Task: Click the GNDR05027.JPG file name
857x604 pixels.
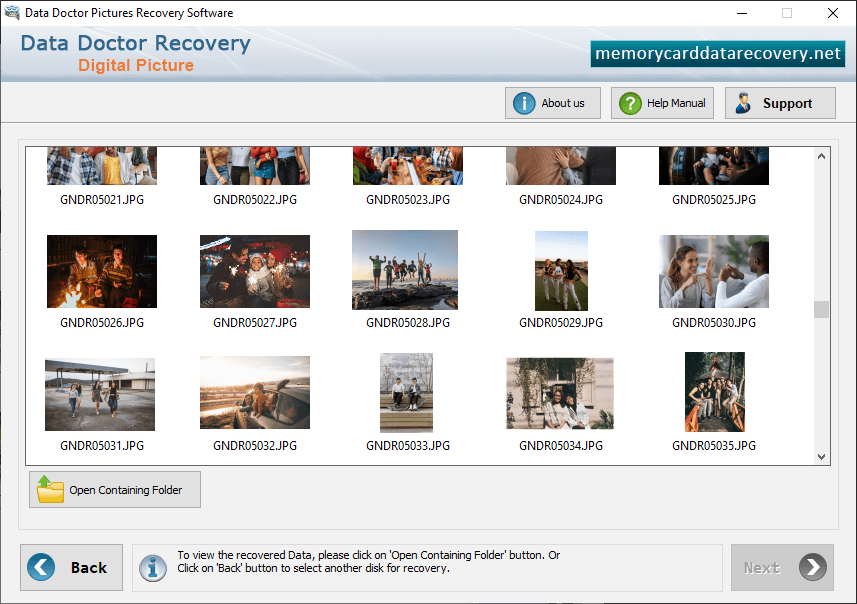Action: pos(255,323)
